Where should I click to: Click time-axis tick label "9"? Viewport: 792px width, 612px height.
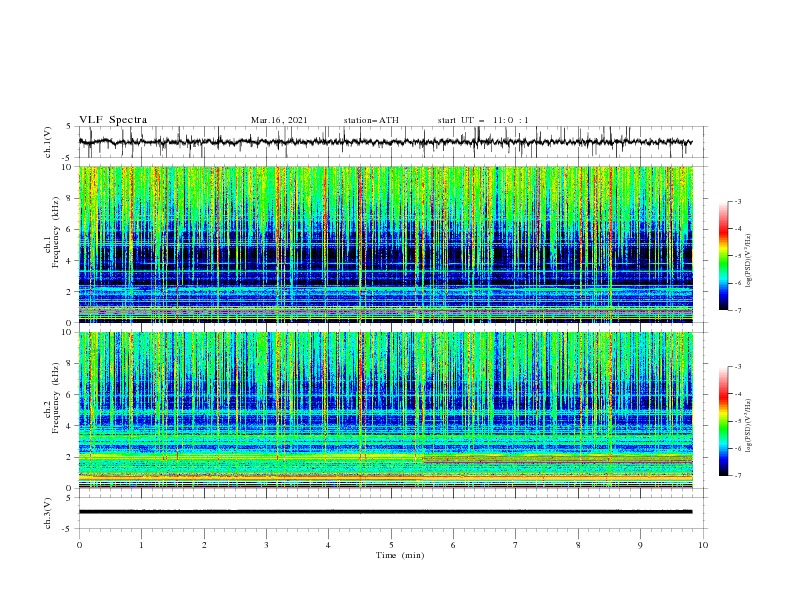pyautogui.click(x=640, y=545)
